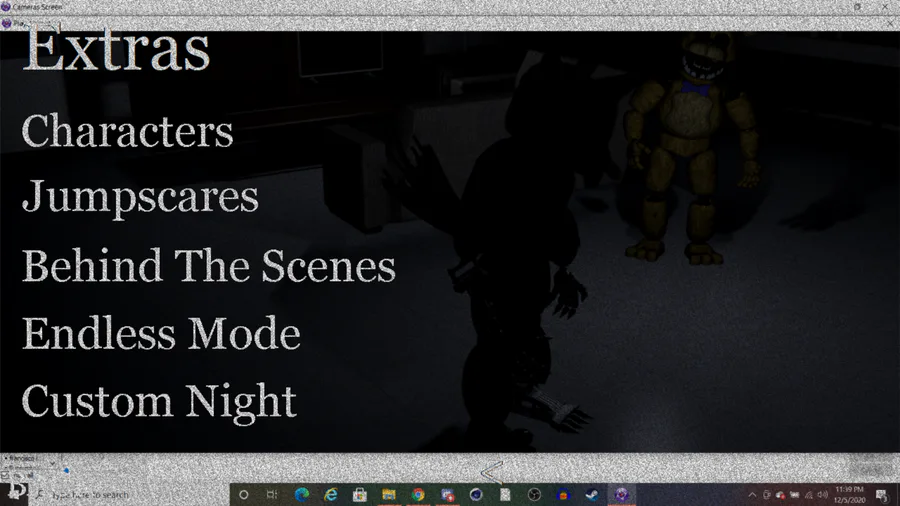Click the Golden Freddy animatronic
The height and width of the screenshot is (506, 900).
point(691,149)
